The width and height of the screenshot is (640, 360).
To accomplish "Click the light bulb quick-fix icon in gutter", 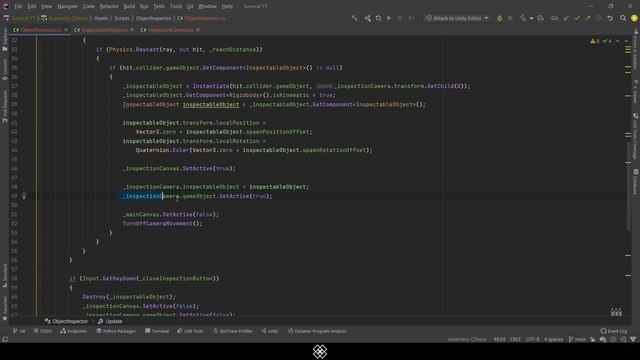I will [x=24, y=196].
